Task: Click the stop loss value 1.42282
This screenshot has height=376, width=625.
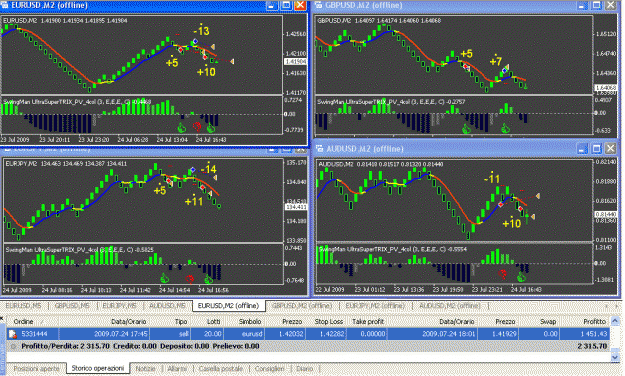Action: [x=332, y=334]
